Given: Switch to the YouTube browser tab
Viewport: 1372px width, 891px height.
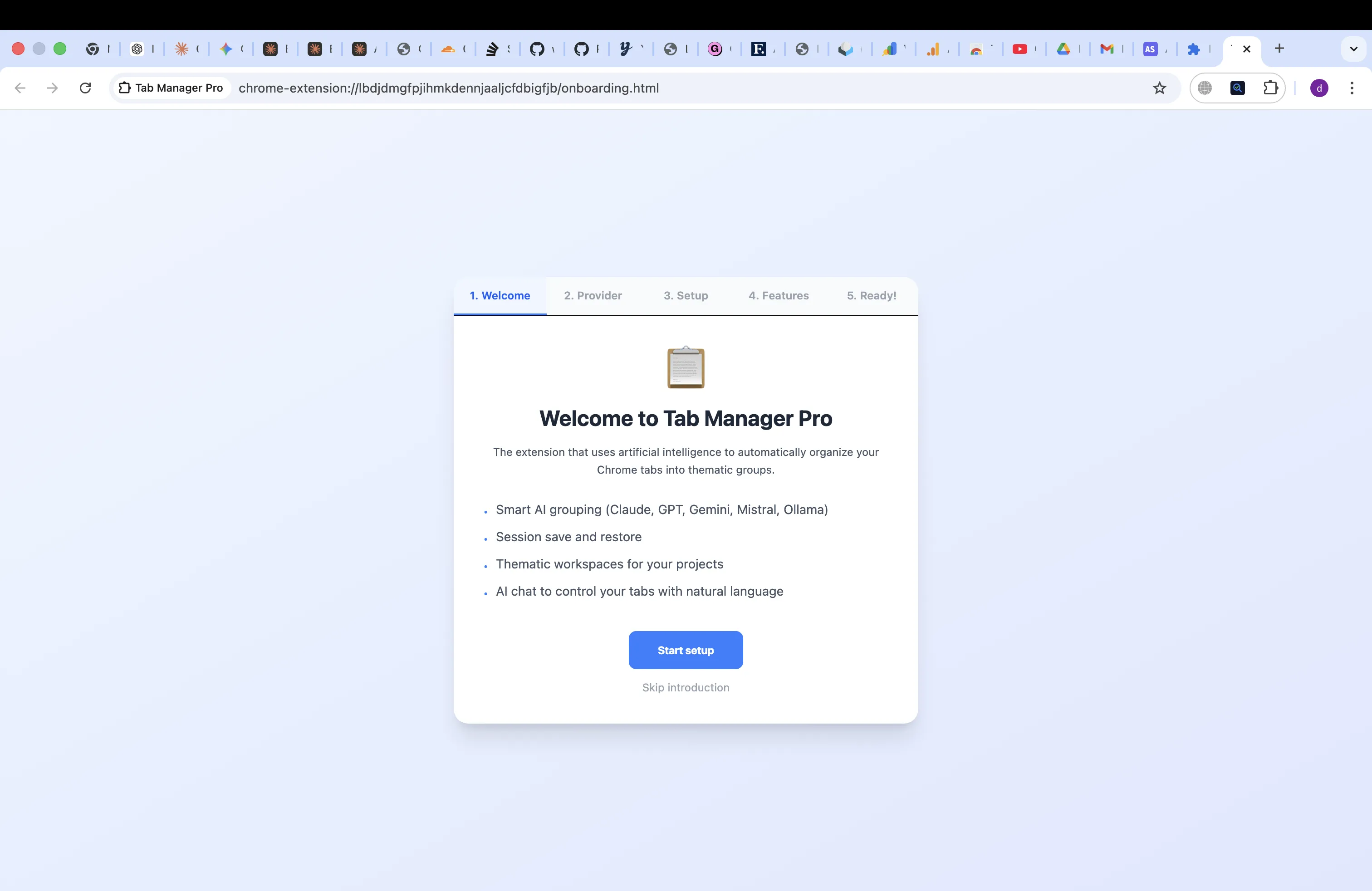Looking at the screenshot, I should (x=1020, y=49).
